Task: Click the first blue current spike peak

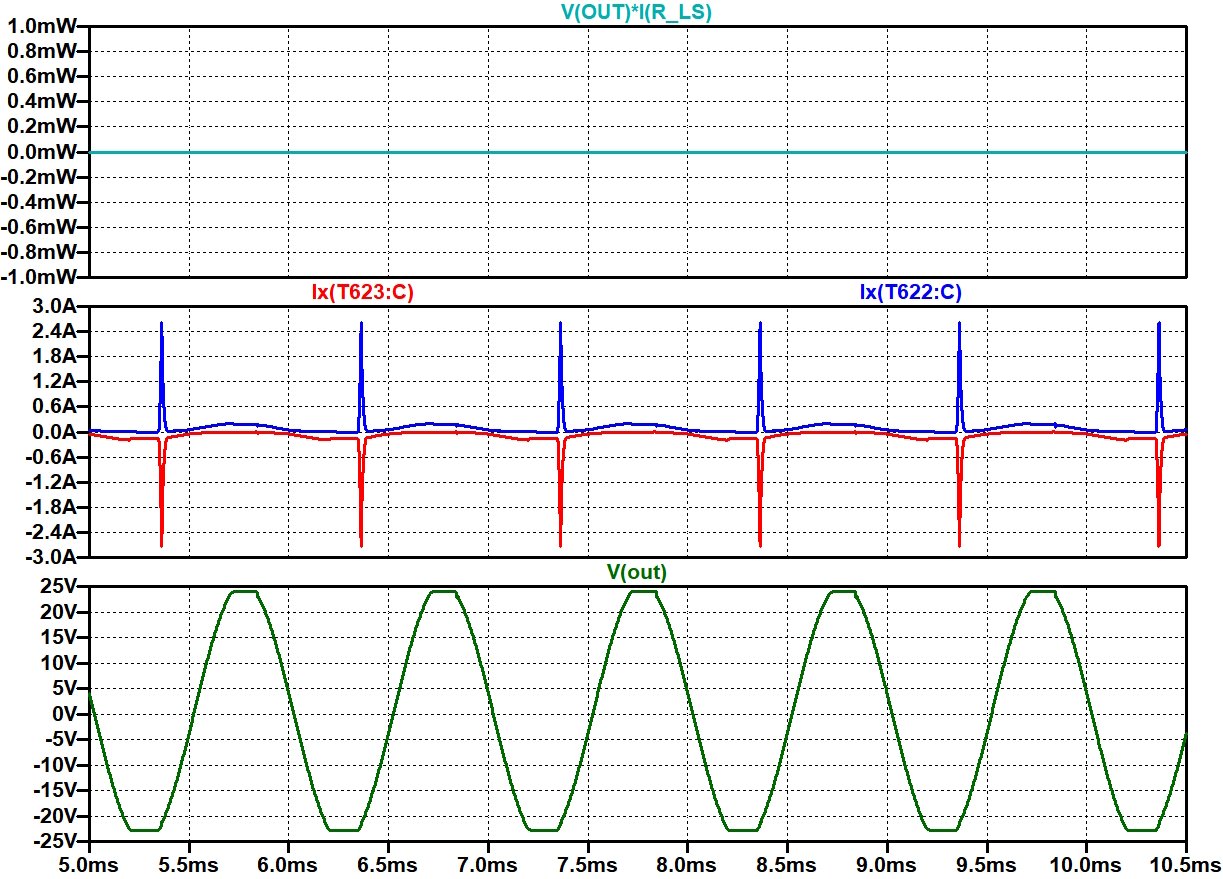Action: click(x=161, y=324)
